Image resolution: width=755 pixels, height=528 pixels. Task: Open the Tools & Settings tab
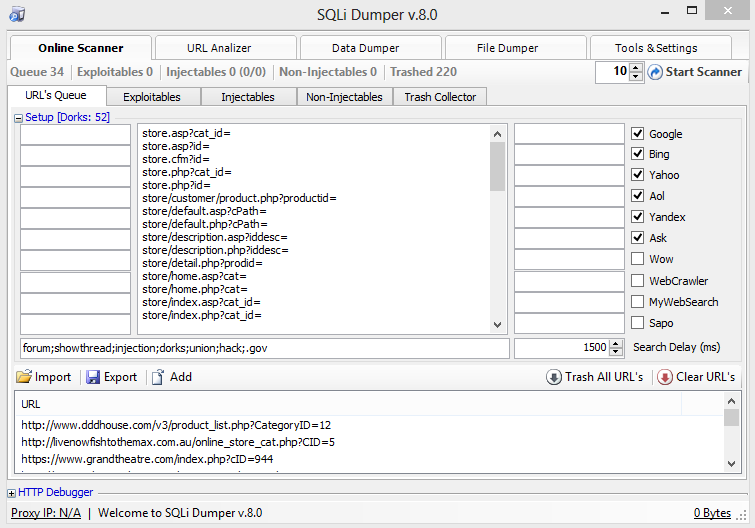point(661,48)
